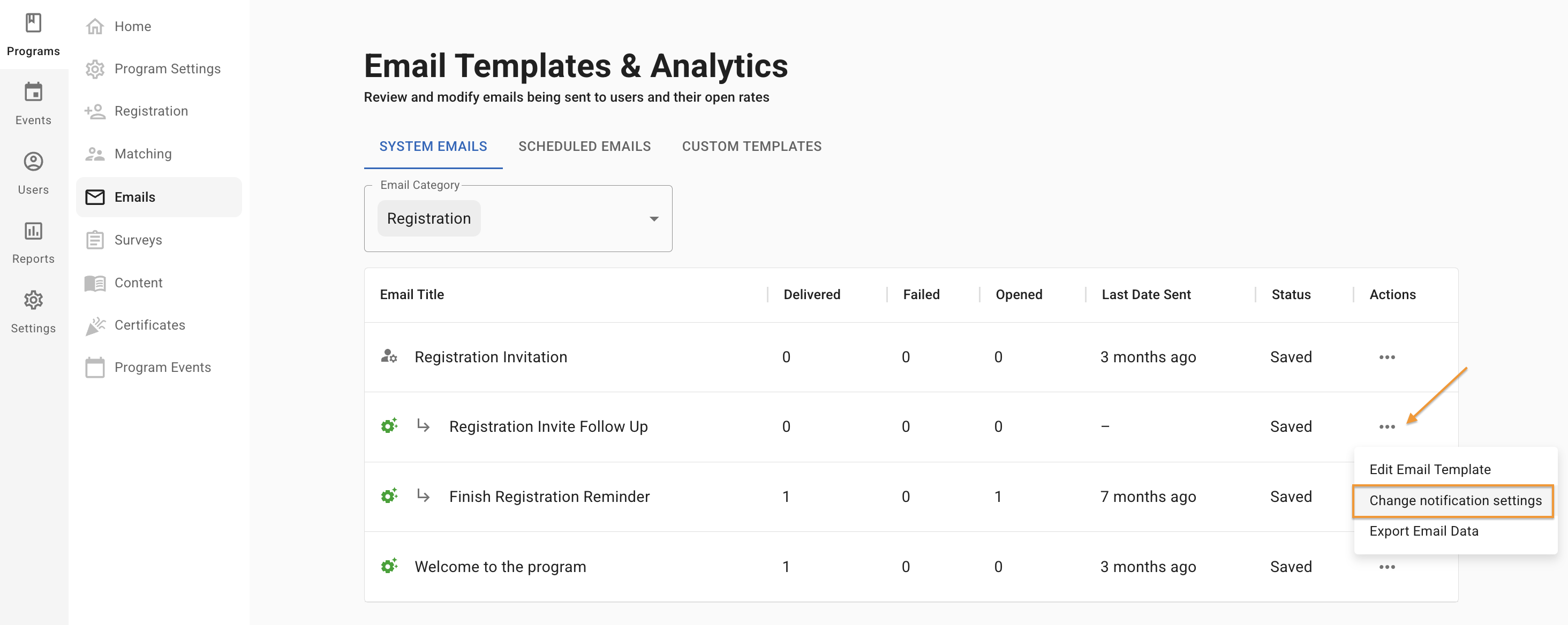Click the Surveys clipboard icon

(95, 240)
